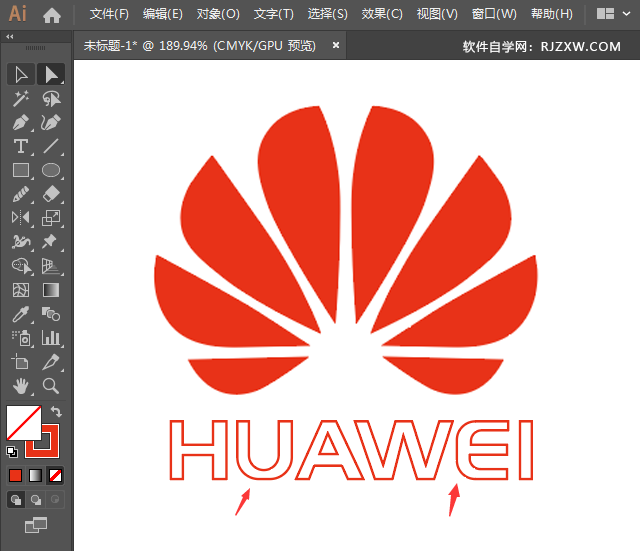Pick the Warp tool

21,242
